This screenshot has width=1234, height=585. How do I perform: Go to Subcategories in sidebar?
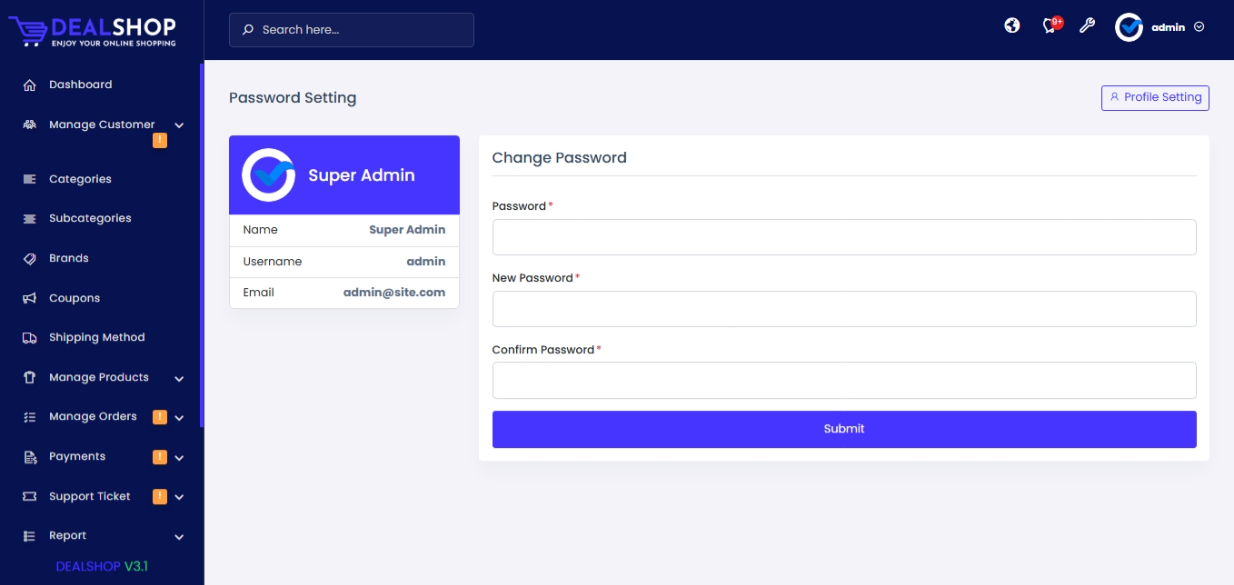coord(90,218)
